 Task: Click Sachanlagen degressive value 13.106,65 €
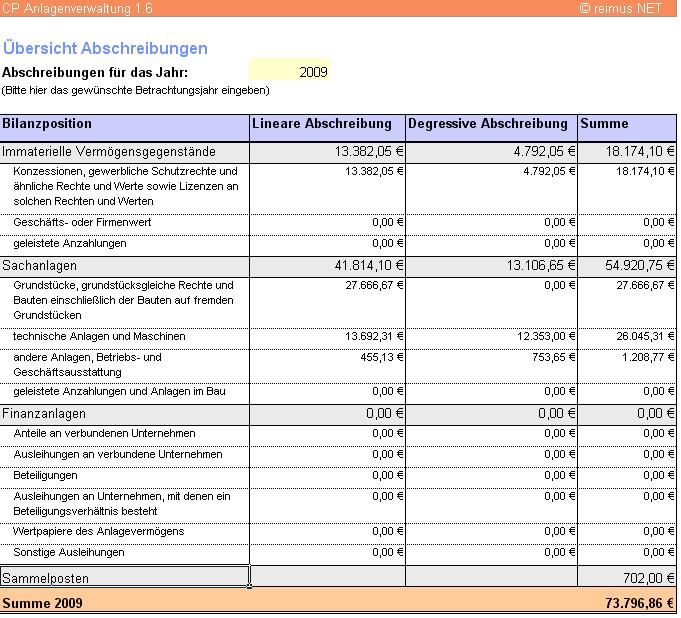[541, 265]
